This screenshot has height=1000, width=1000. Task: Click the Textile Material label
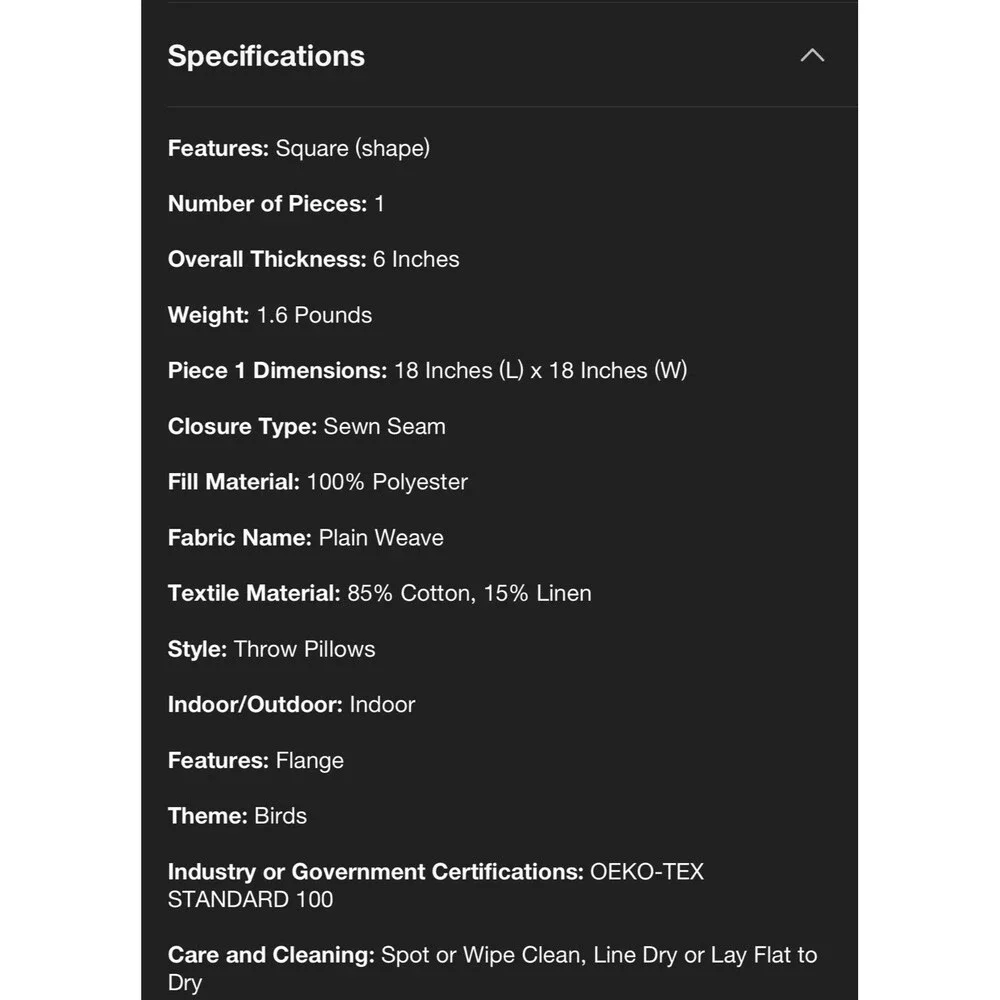[x=254, y=593]
